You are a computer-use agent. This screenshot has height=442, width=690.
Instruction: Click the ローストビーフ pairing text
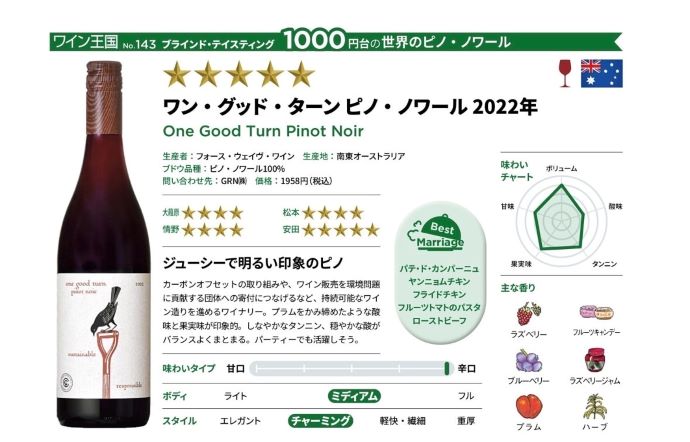tap(439, 320)
